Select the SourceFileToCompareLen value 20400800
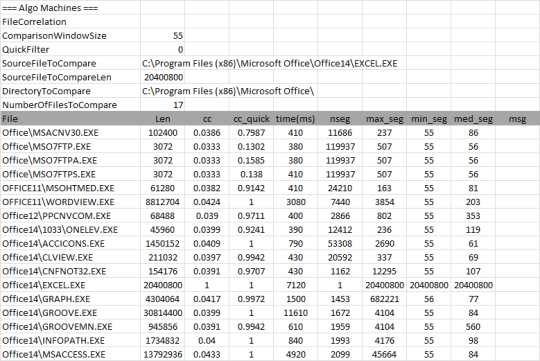 pyautogui.click(x=163, y=77)
